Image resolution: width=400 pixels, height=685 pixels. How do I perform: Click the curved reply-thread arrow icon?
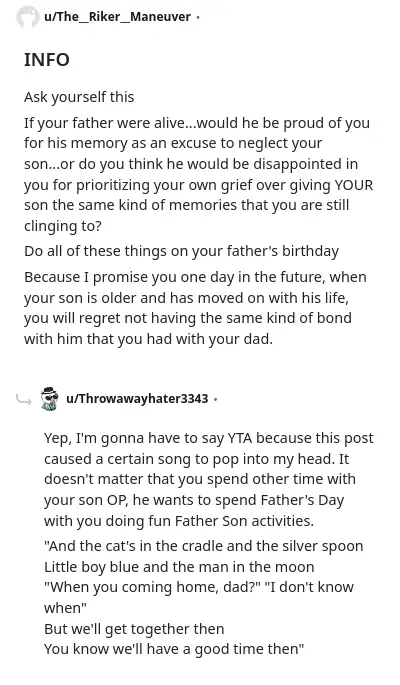[24, 399]
